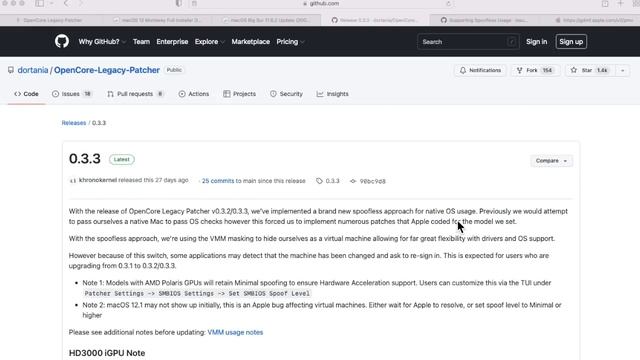Switch to the Security tab
640x360 pixels.
pos(287,94)
